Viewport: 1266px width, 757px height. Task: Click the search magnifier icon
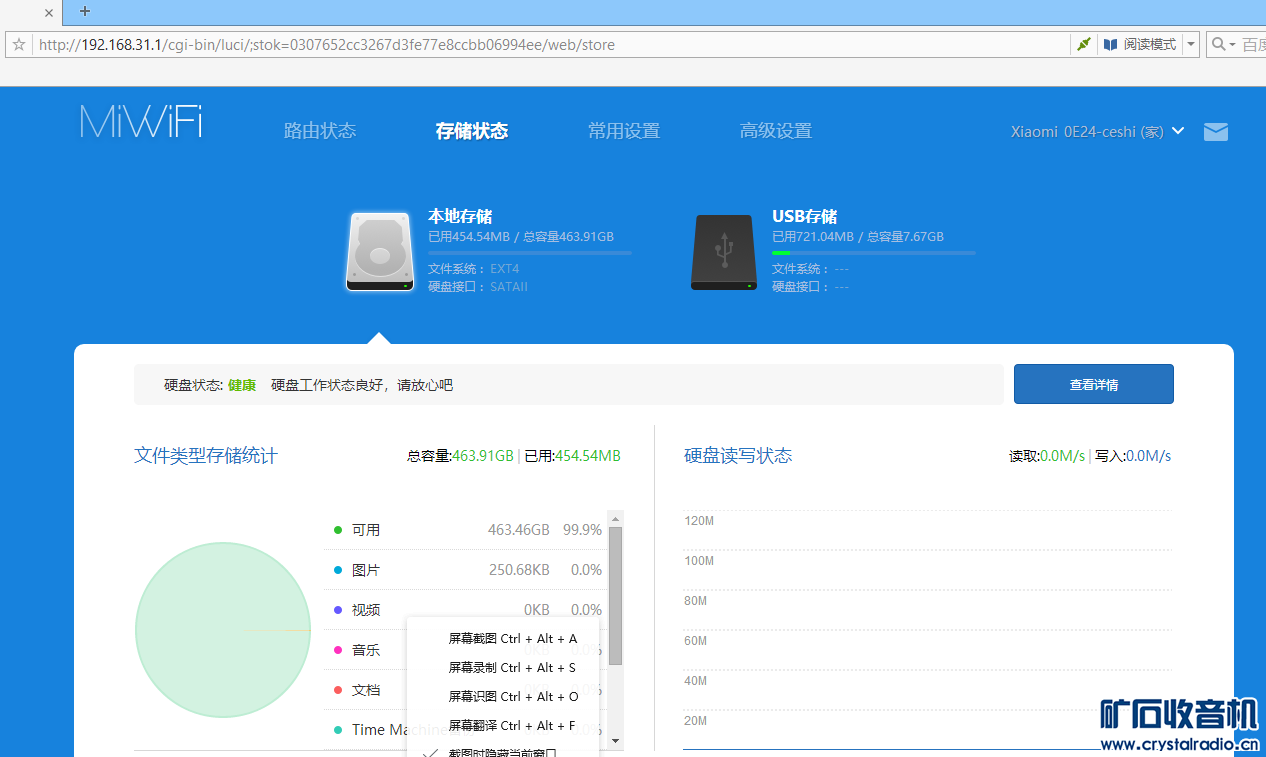click(1218, 45)
